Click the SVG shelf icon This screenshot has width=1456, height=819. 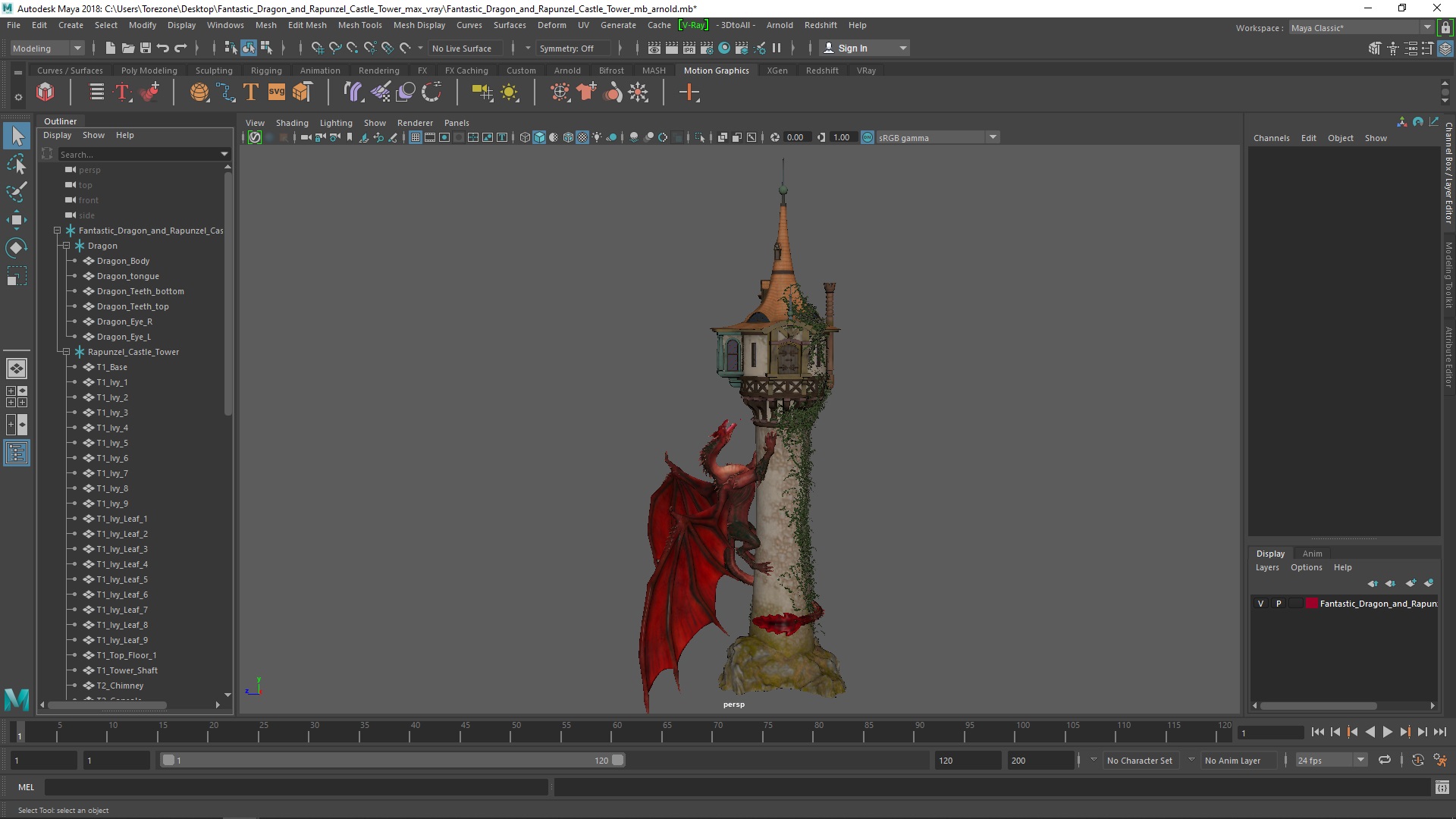coord(277,93)
